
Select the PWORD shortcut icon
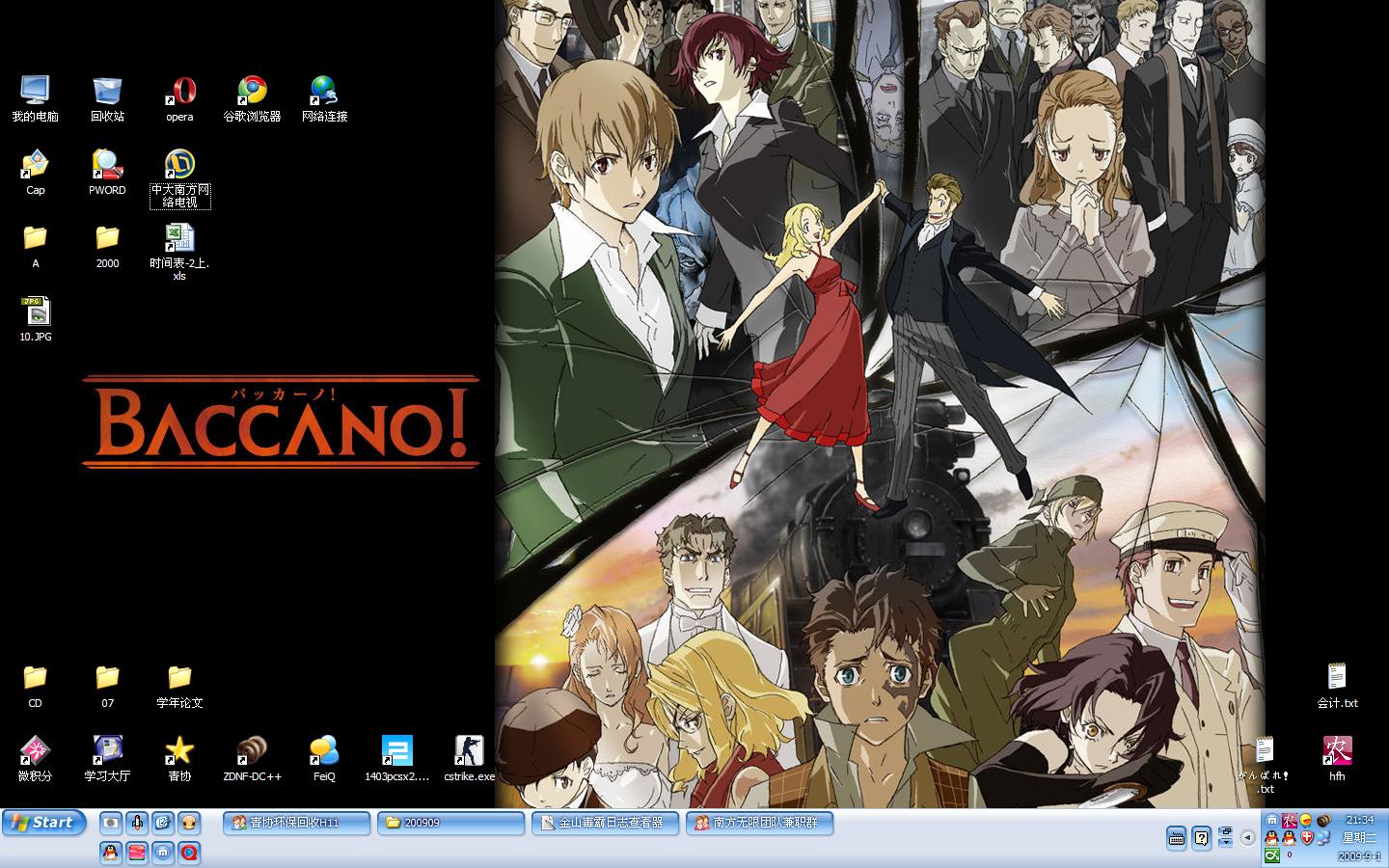click(107, 172)
